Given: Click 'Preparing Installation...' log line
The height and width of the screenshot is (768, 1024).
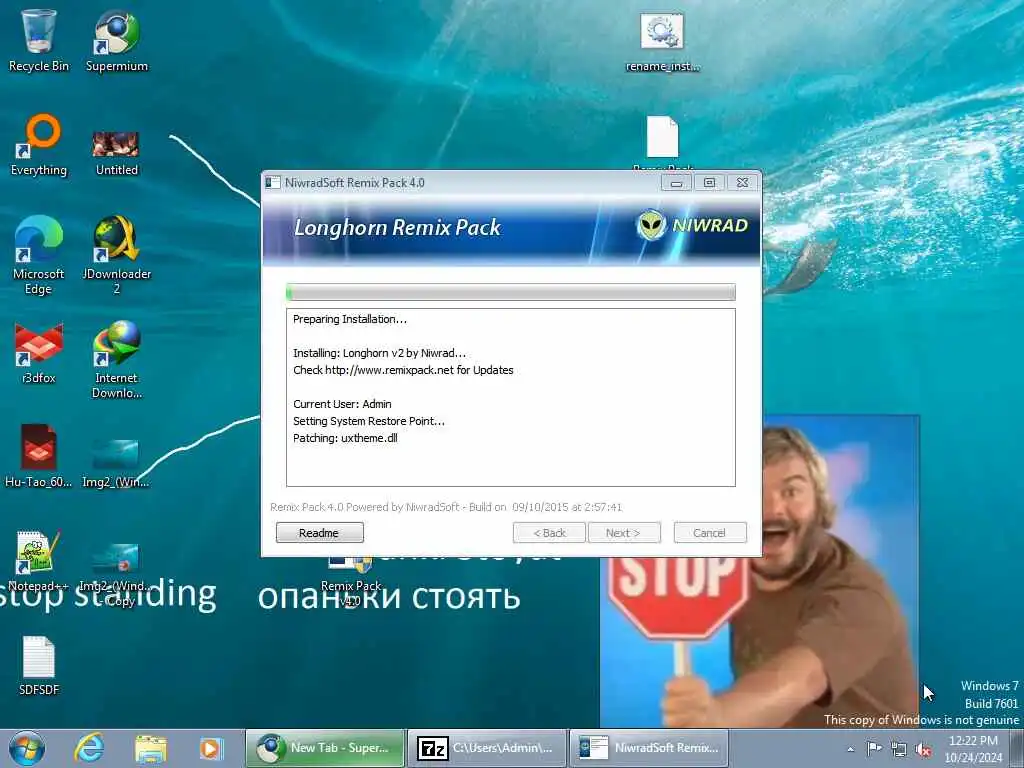Looking at the screenshot, I should pyautogui.click(x=350, y=319).
